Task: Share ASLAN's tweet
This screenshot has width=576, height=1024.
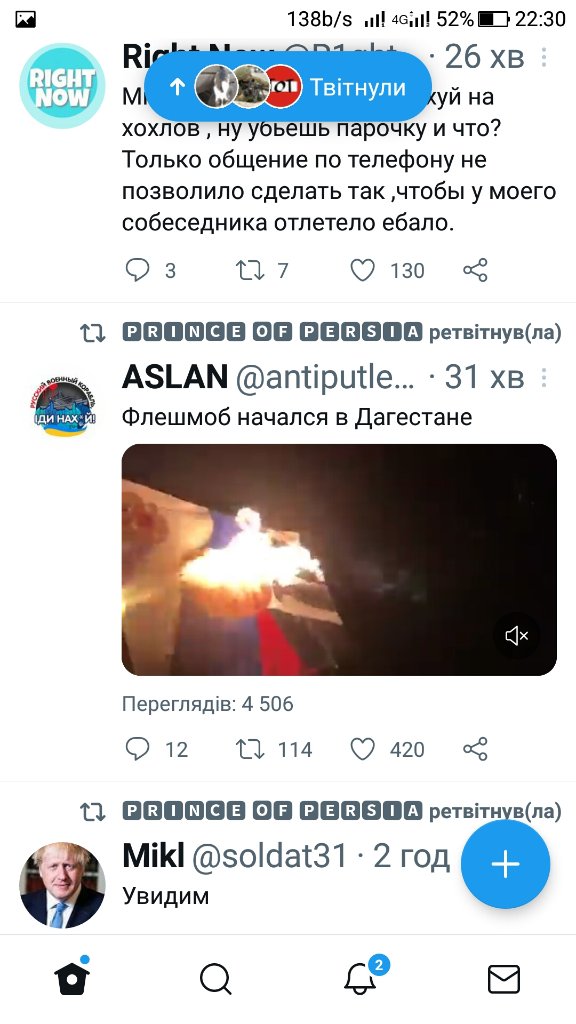Action: click(x=475, y=749)
